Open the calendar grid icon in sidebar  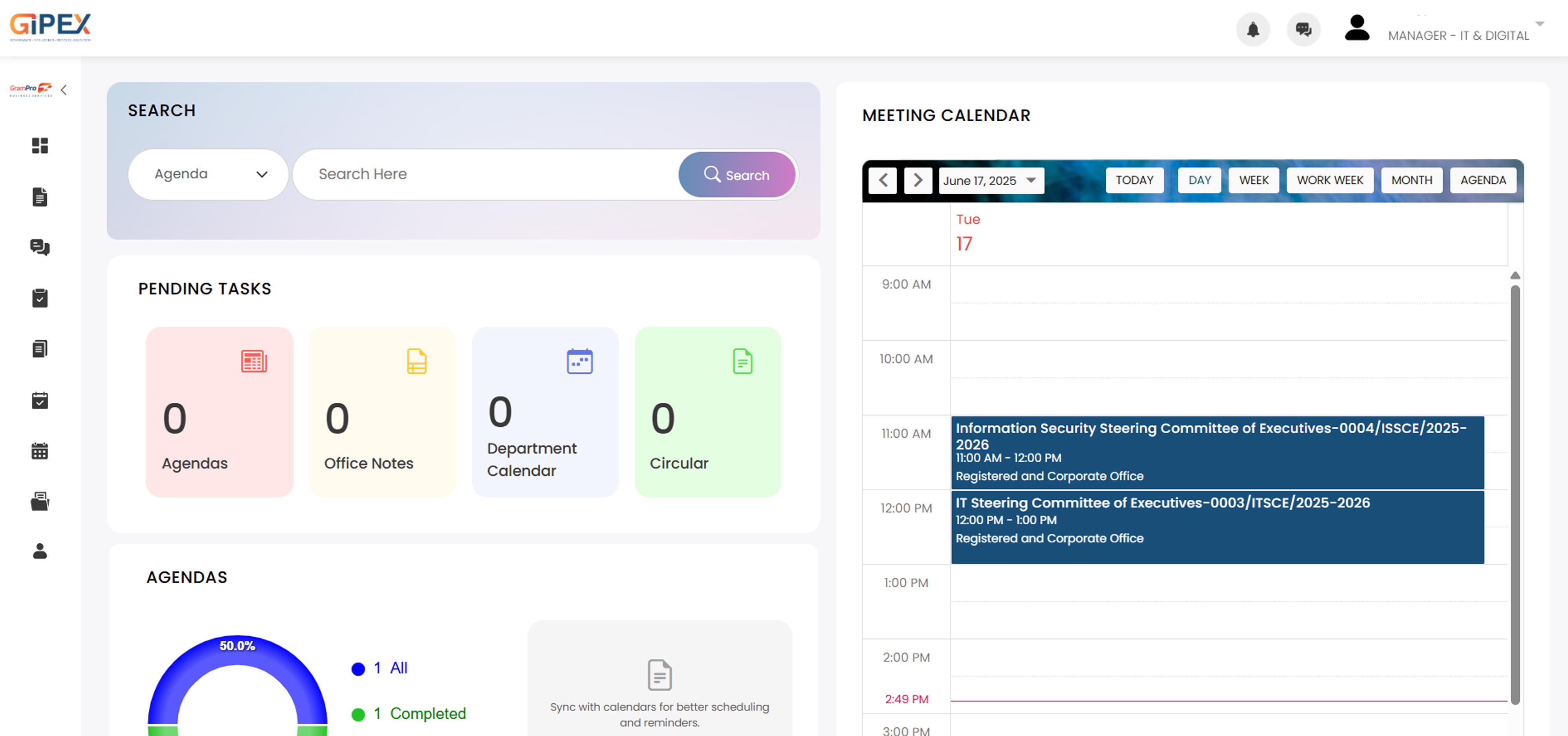coord(40,451)
